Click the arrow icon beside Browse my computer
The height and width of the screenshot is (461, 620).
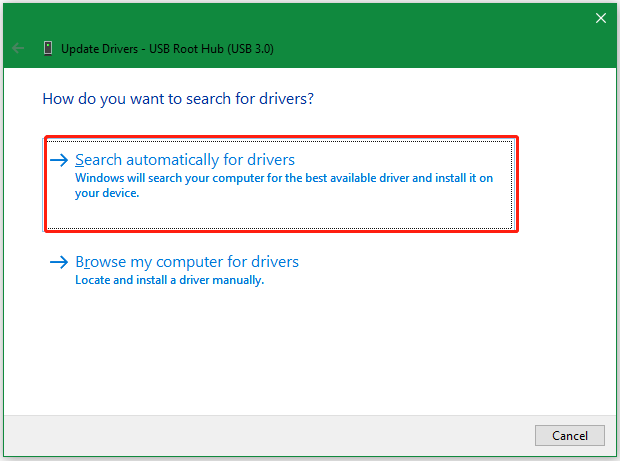point(60,262)
